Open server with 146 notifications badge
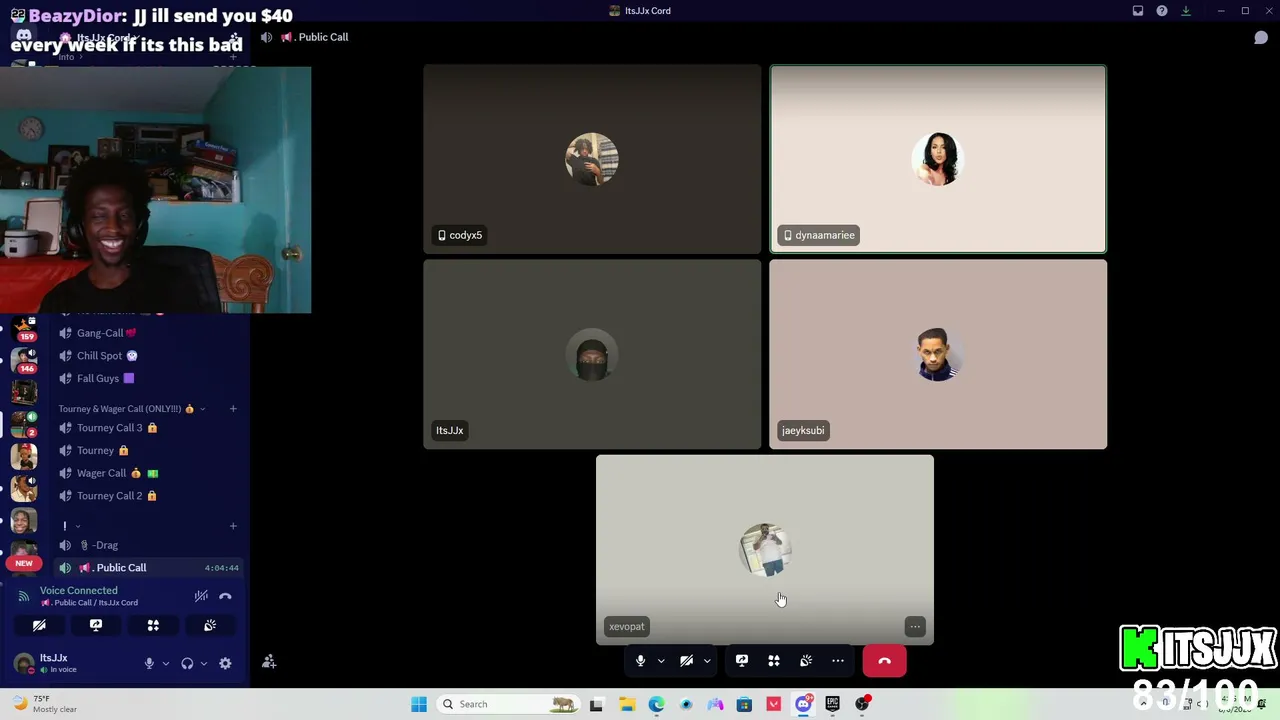Image resolution: width=1280 pixels, height=720 pixels. click(x=24, y=360)
